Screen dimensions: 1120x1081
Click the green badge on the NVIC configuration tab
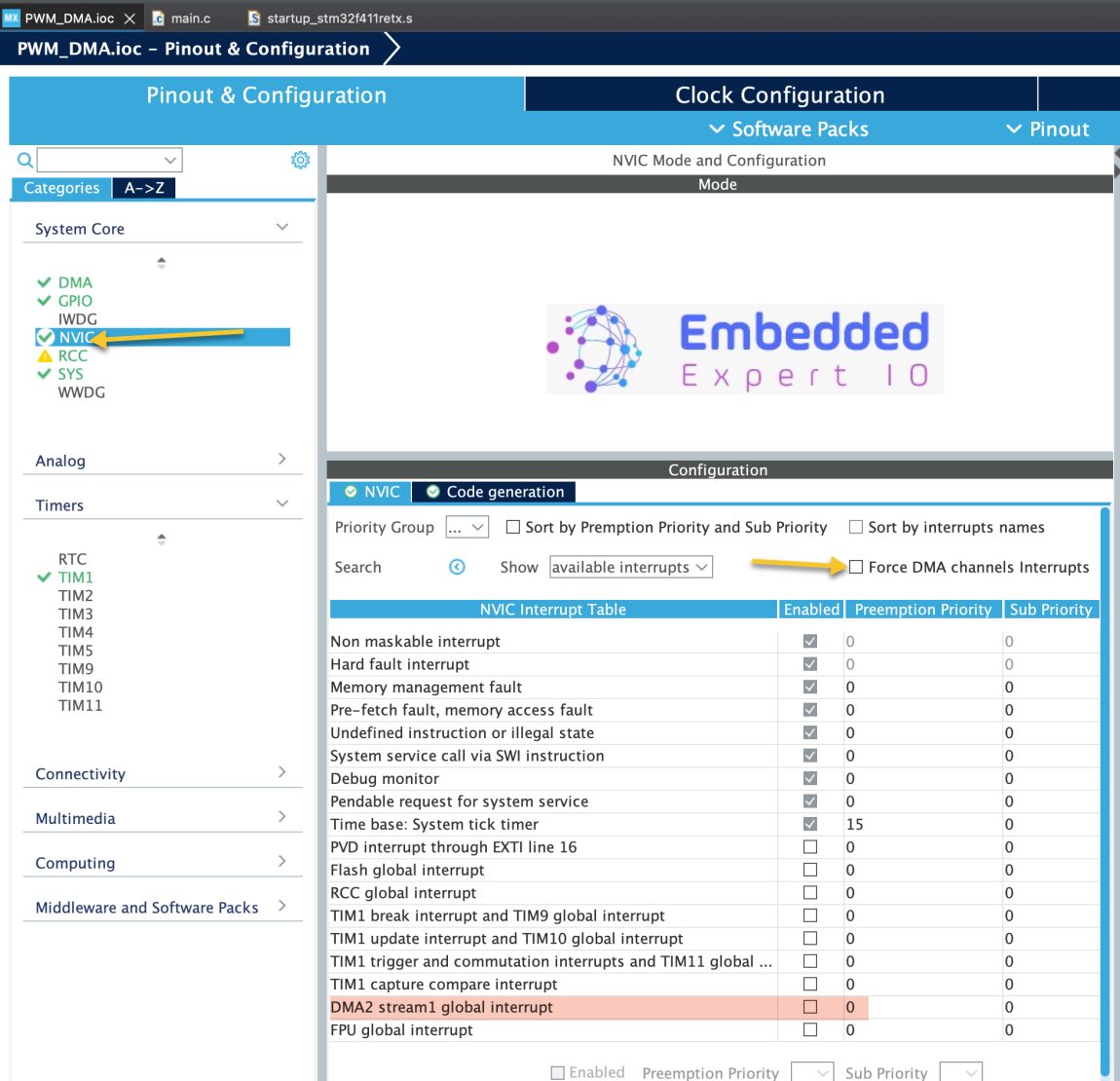[x=353, y=492]
